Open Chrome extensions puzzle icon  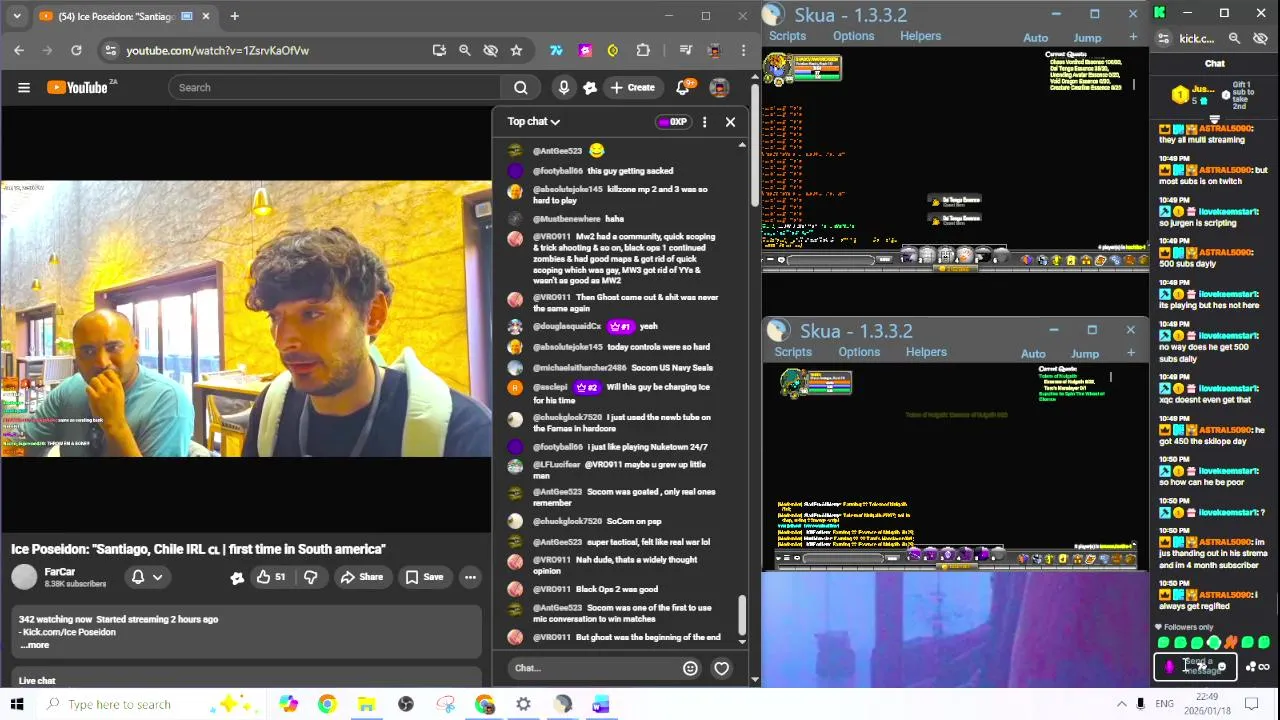tap(643, 50)
